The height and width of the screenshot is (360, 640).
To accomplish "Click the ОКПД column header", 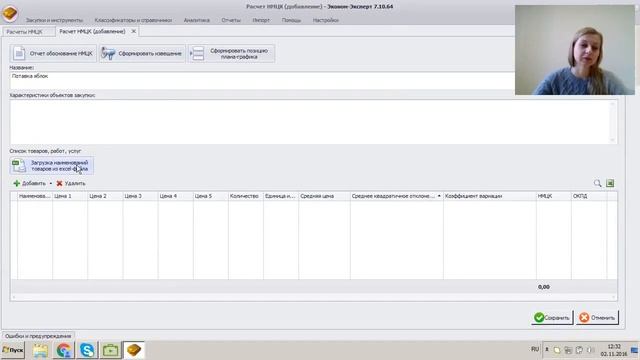I will tap(589, 196).
